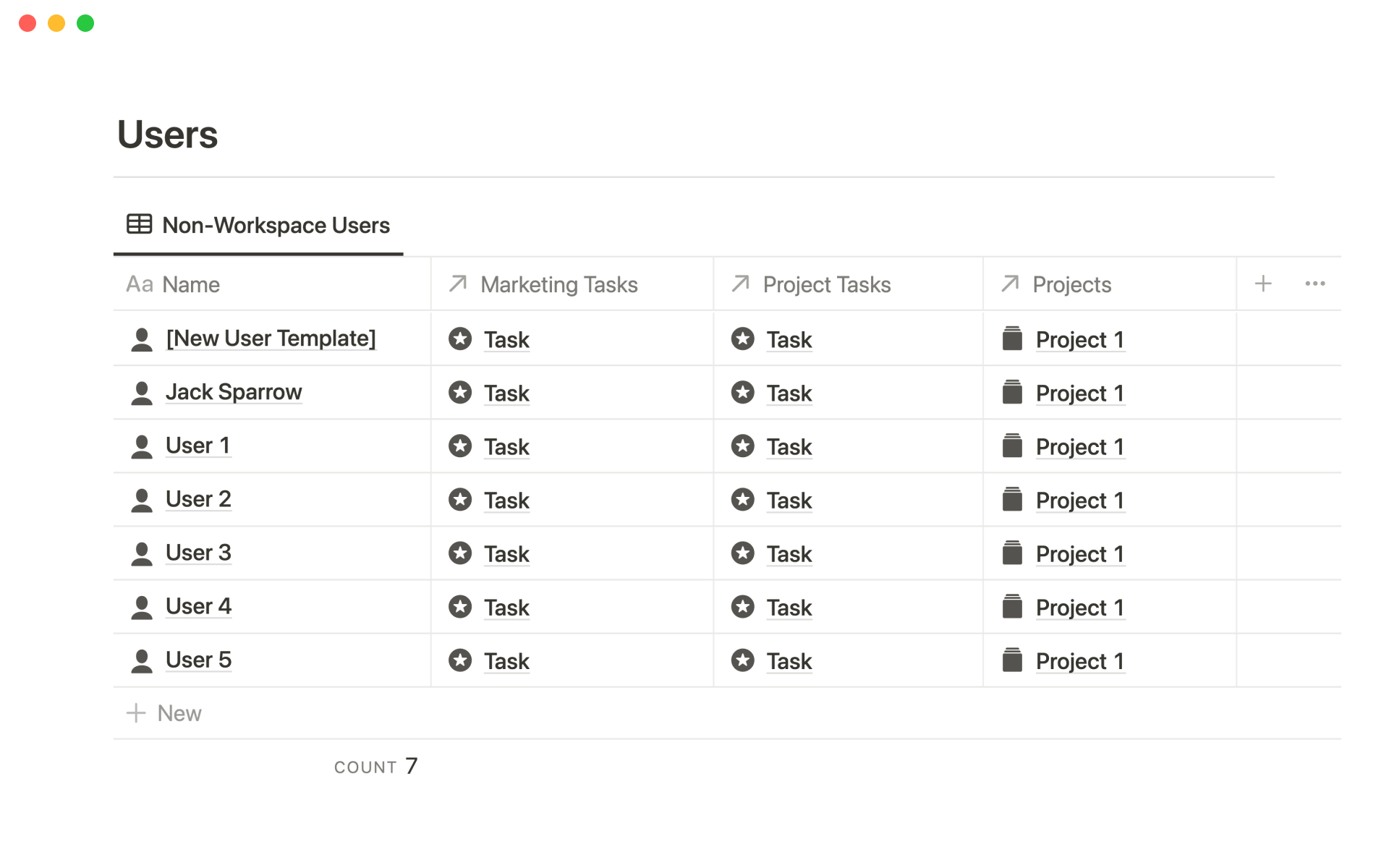This screenshot has width=1389, height=868.
Task: Click the person icon next to [New User Template]
Action: coord(142,338)
